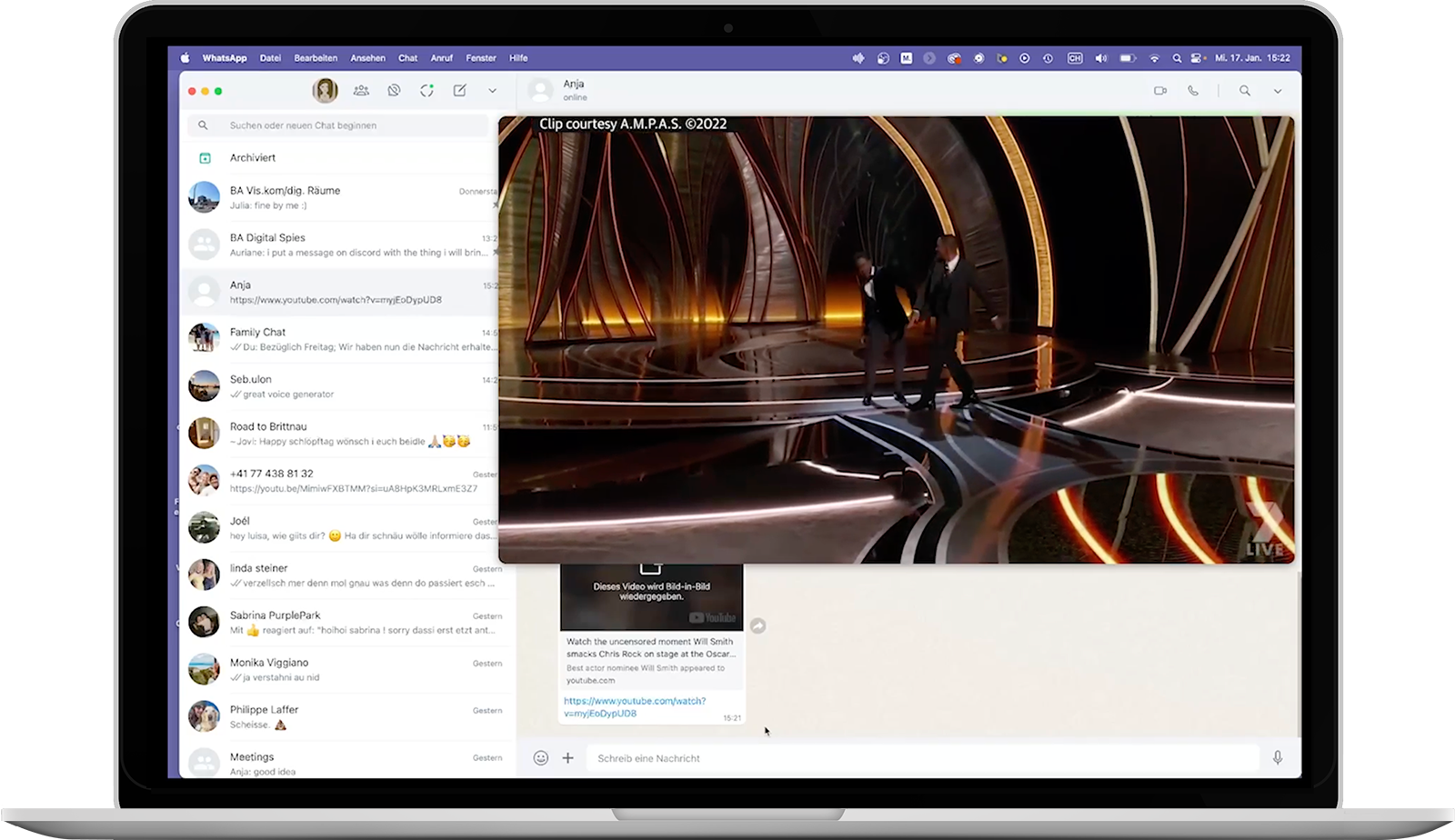Open the CH keyboard input source menu
1455x840 pixels.
1075,58
